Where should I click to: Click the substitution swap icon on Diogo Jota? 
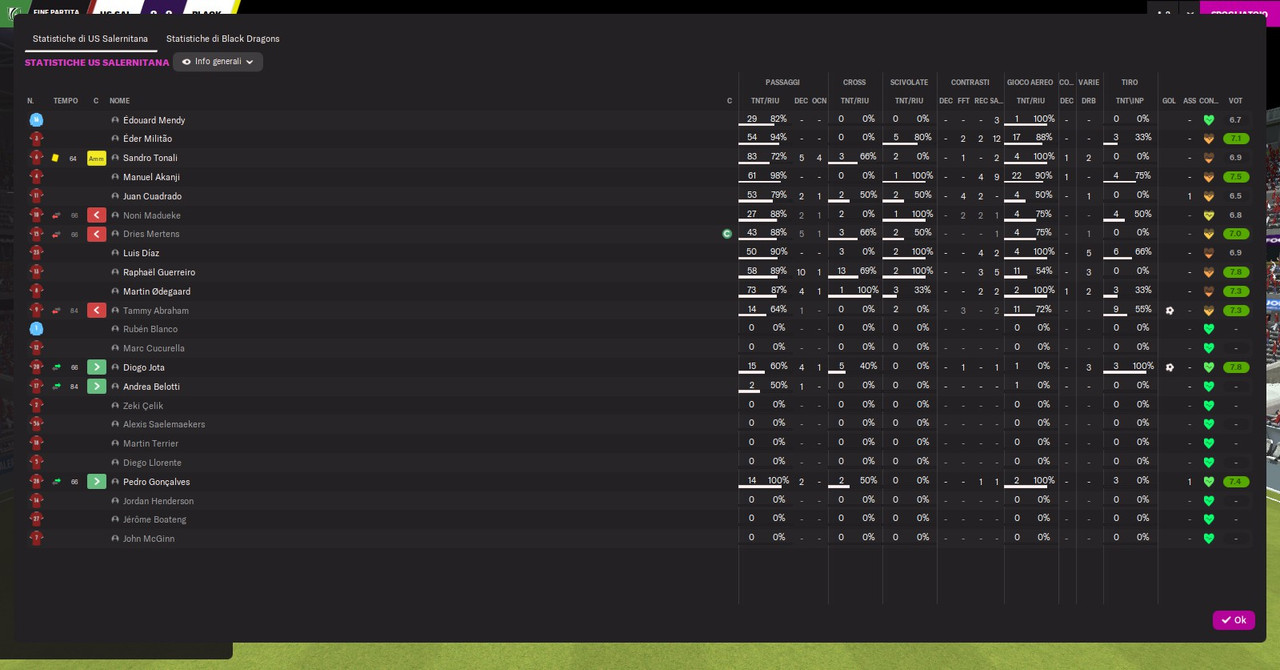pyautogui.click(x=56, y=367)
